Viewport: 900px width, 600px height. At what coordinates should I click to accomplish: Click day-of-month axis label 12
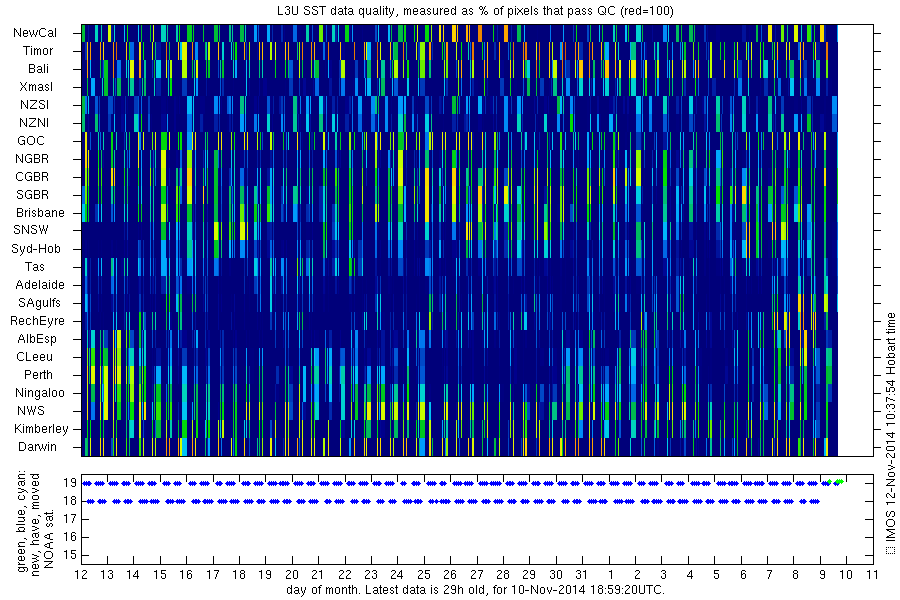coord(81,575)
